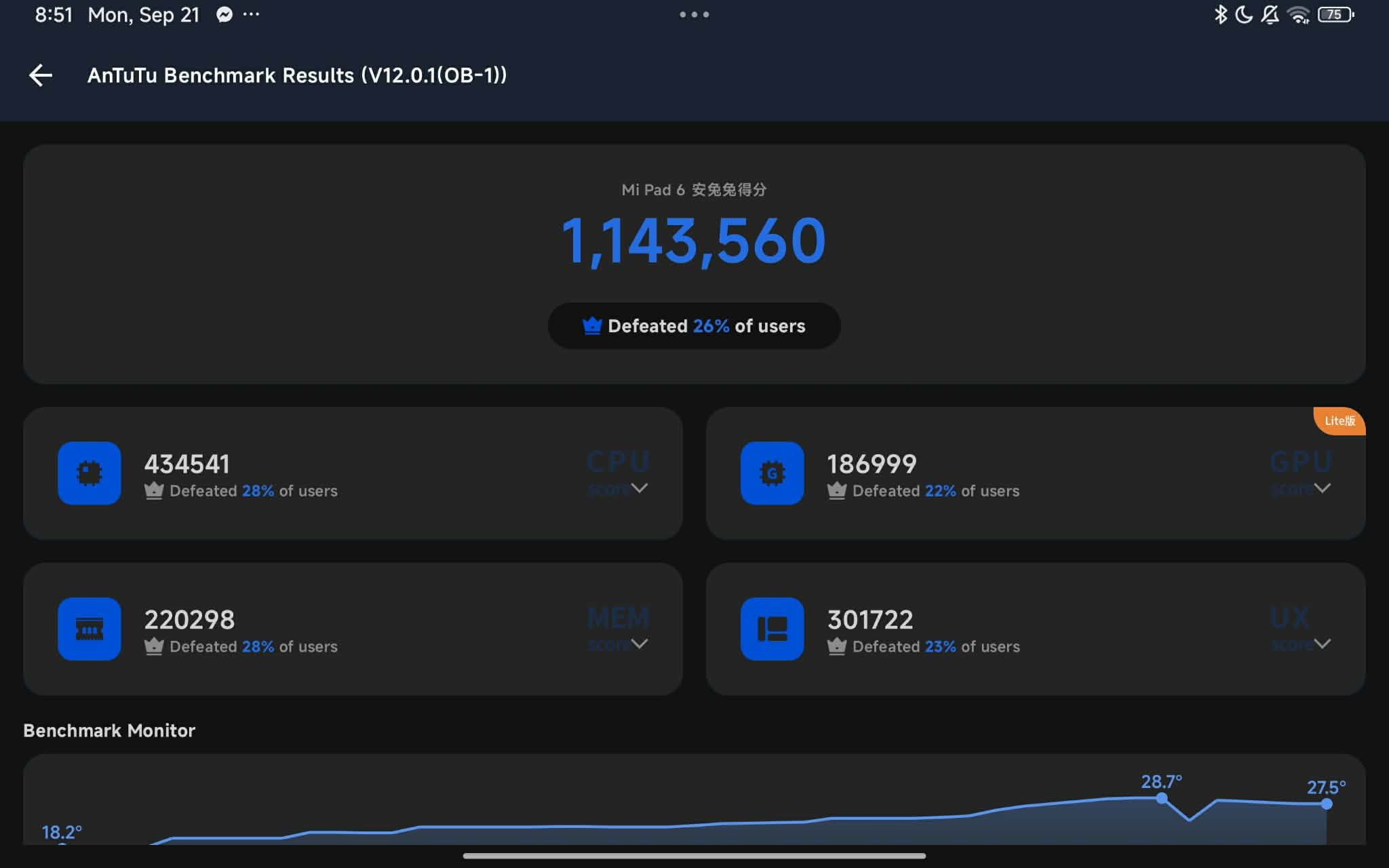Tap the Bluetooth status icon

1221,14
